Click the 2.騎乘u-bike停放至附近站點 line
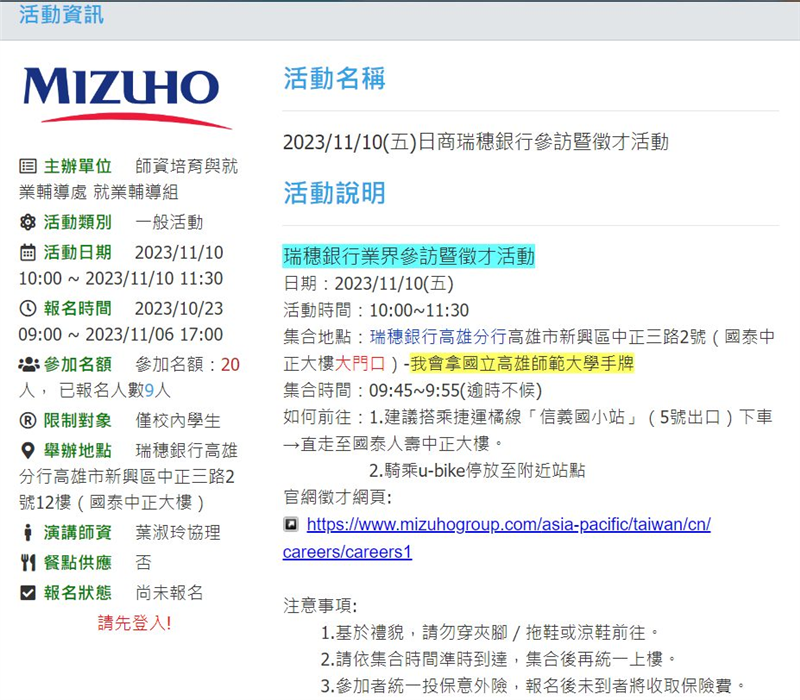The height and width of the screenshot is (700, 800). 477,470
